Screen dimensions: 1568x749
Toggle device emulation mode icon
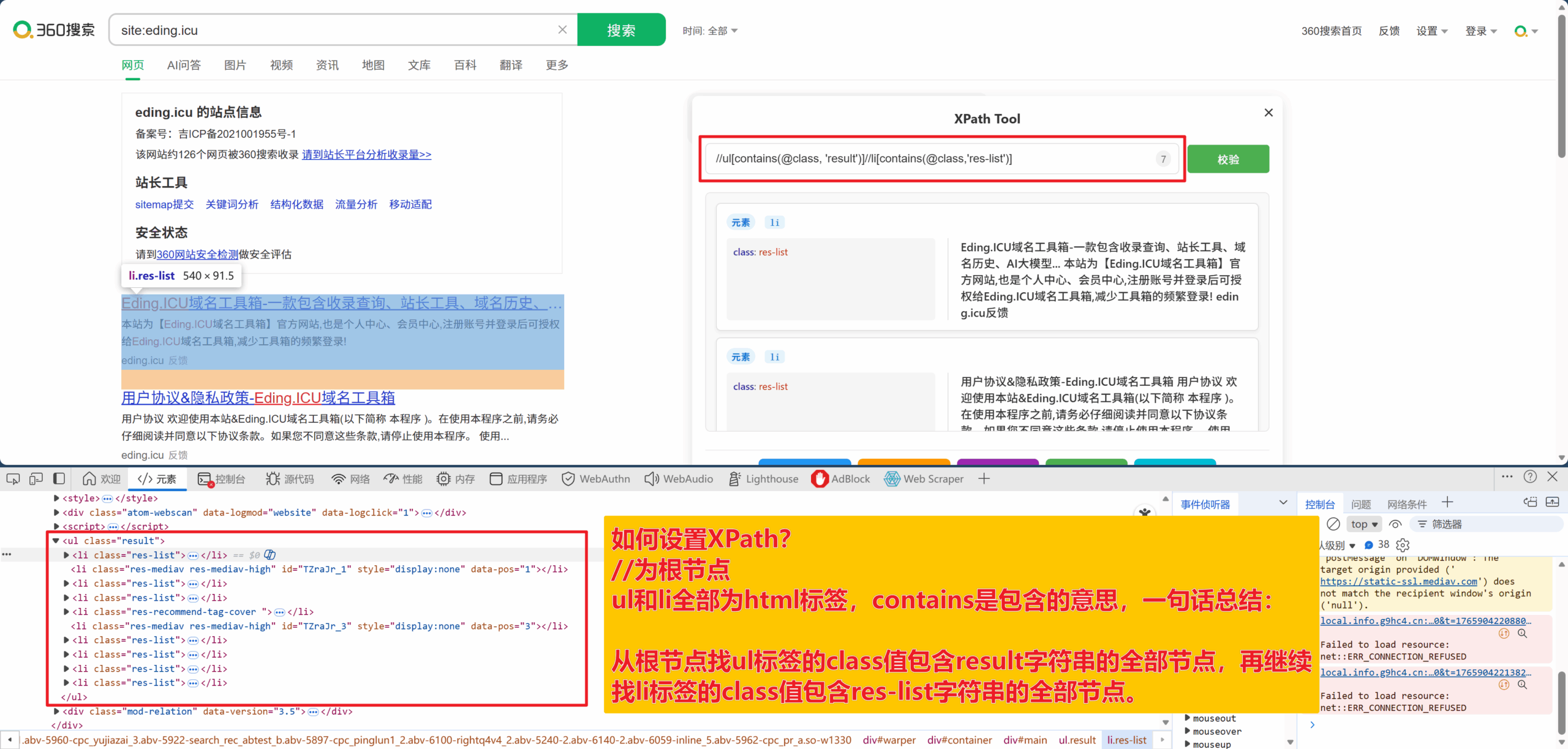36,478
